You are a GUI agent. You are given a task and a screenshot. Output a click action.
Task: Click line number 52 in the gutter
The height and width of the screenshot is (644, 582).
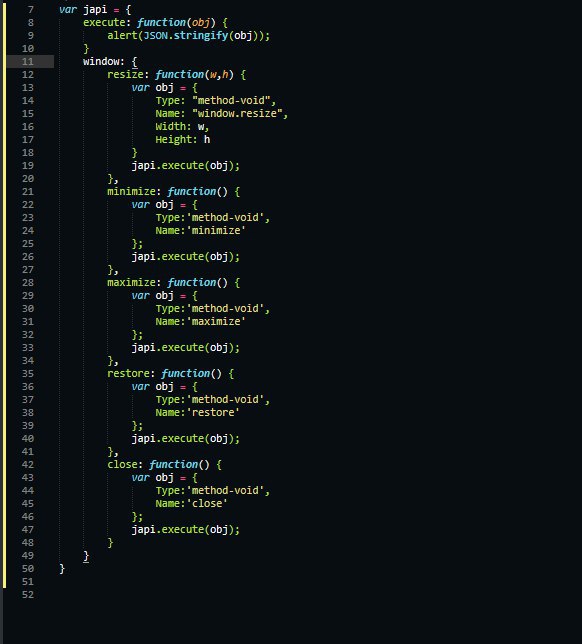pos(28,595)
